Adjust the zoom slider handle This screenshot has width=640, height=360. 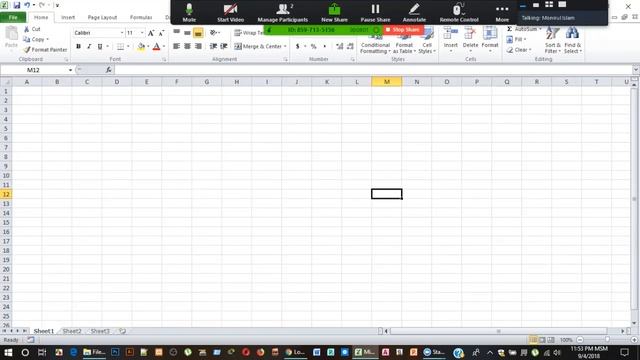(x=607, y=340)
